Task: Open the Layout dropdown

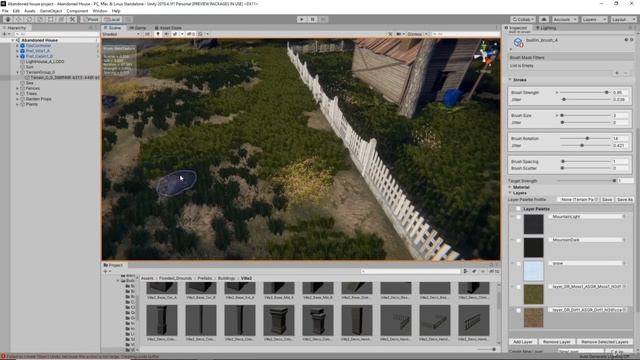Action: pyautogui.click(x=623, y=19)
